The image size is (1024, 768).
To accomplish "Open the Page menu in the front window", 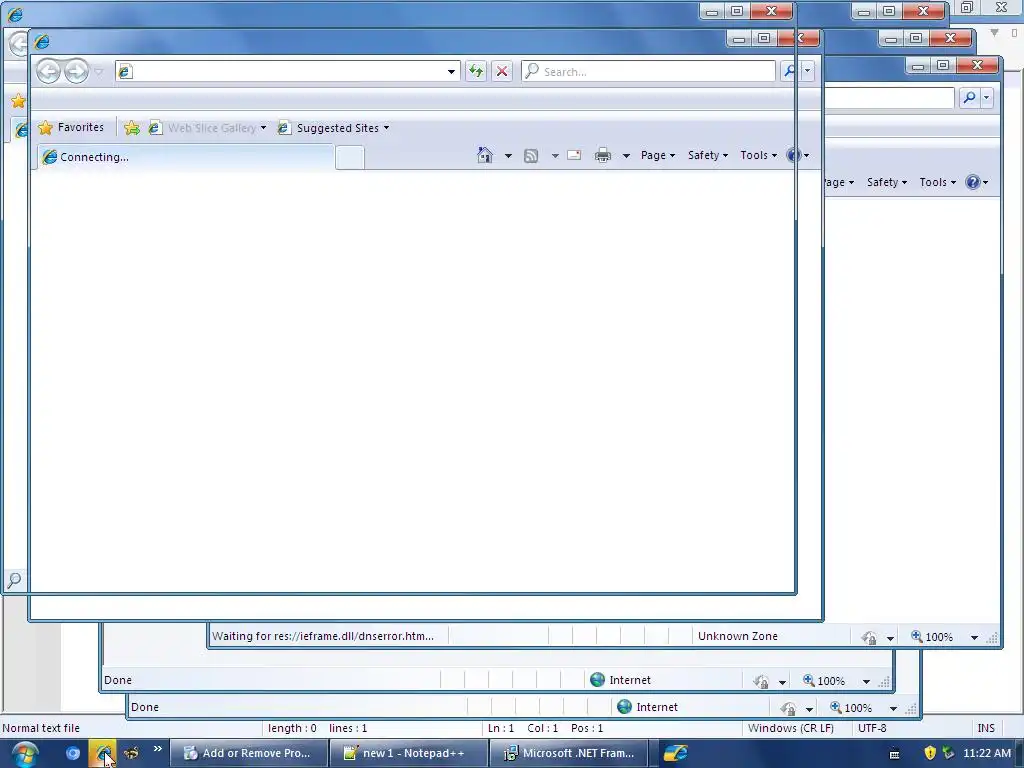I will click(x=658, y=155).
